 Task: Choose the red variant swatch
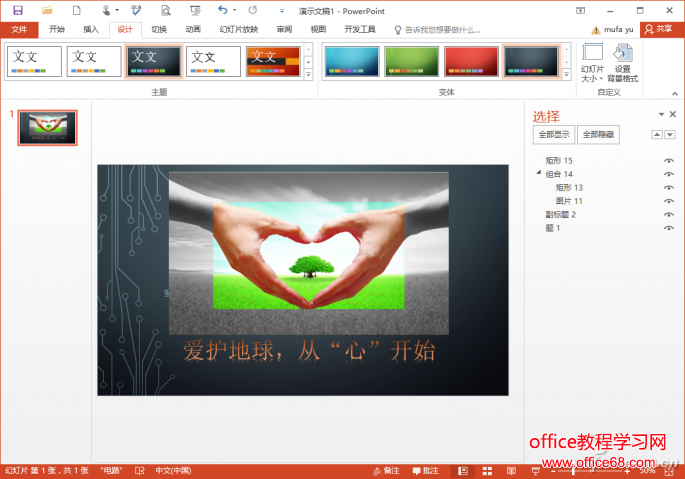pos(471,62)
